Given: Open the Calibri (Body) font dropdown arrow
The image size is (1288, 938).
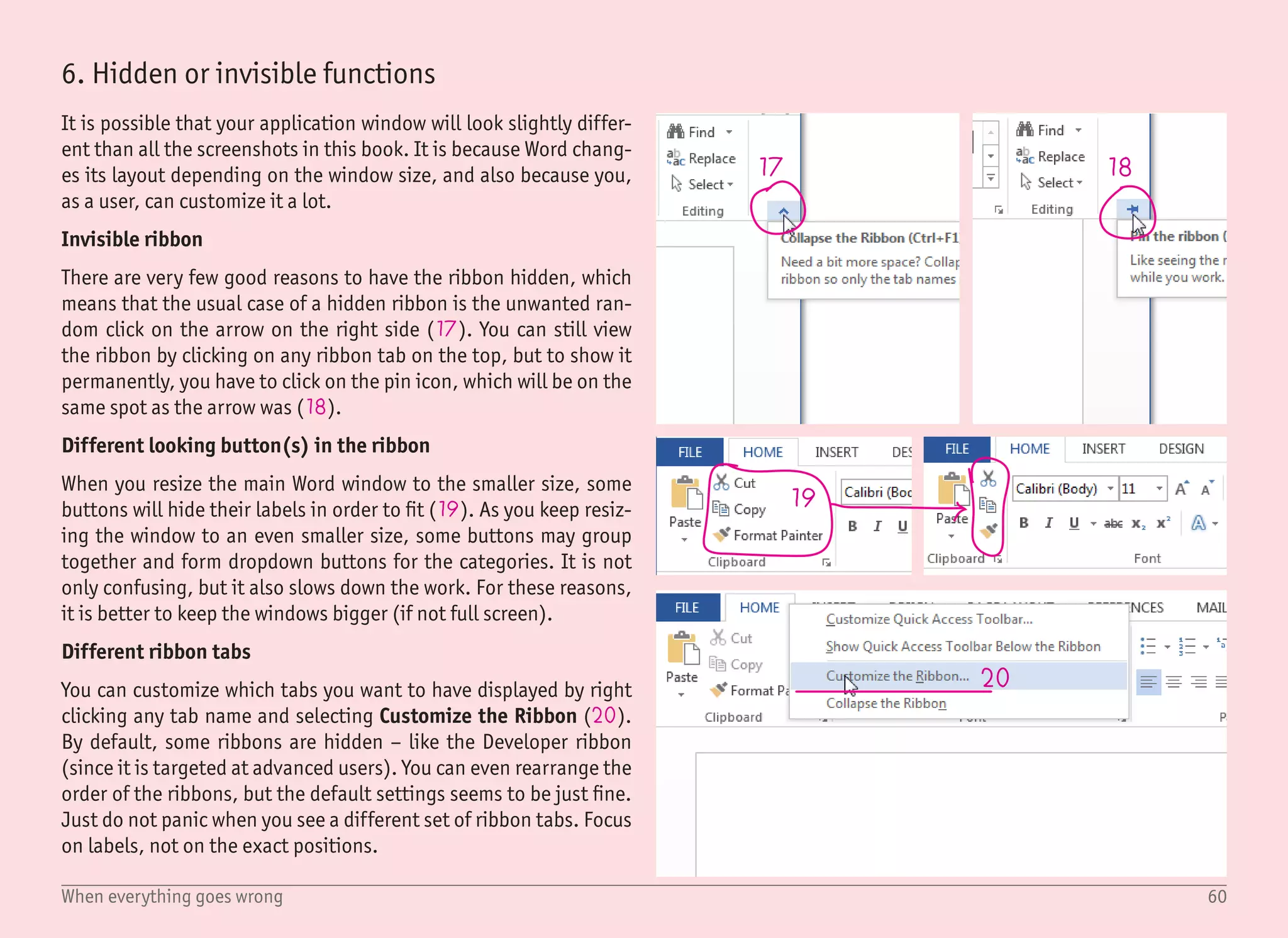Looking at the screenshot, I should pos(1110,488).
